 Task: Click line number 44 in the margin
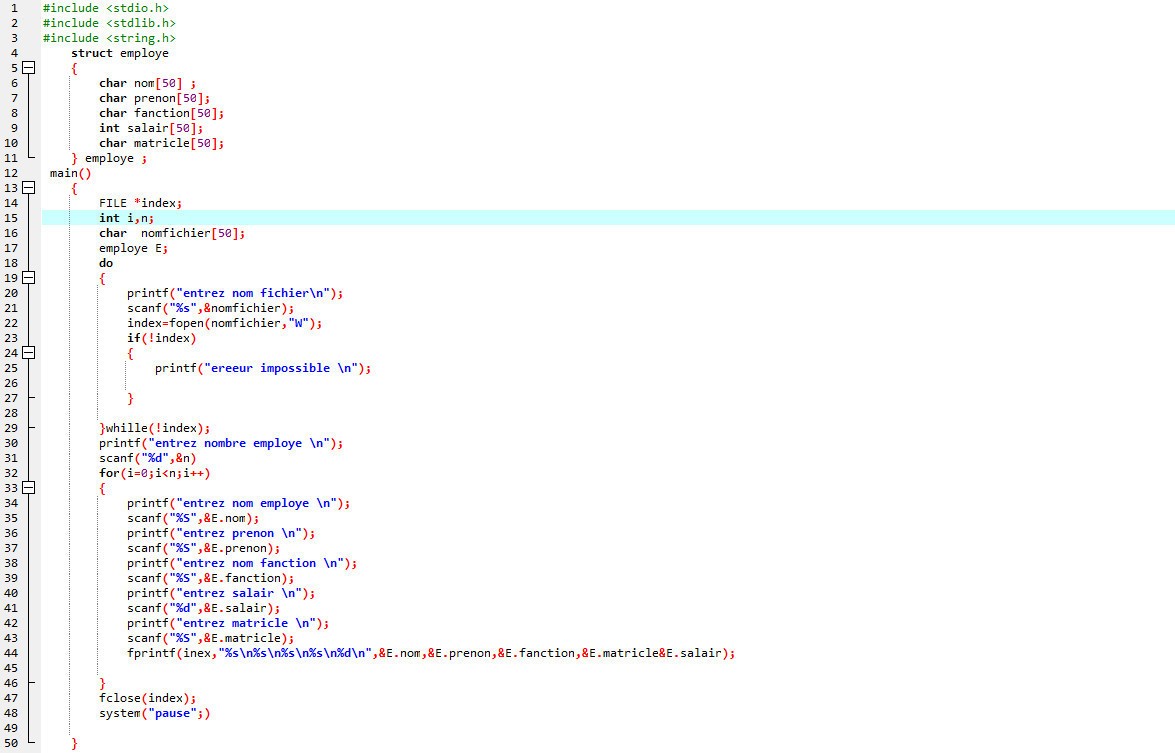[10, 653]
